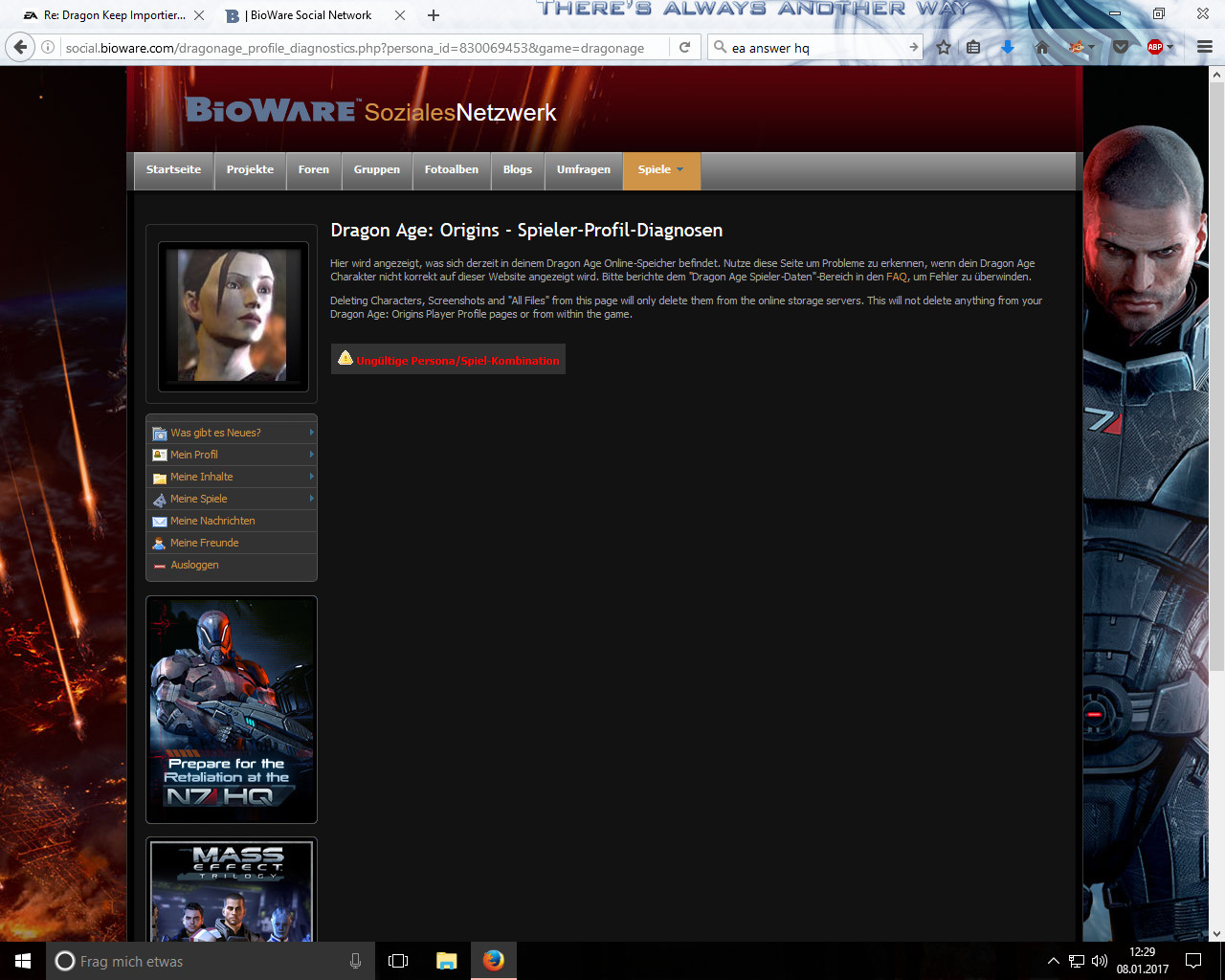Open Fotoalben
Screen dimensions: 1225x980
point(452,170)
